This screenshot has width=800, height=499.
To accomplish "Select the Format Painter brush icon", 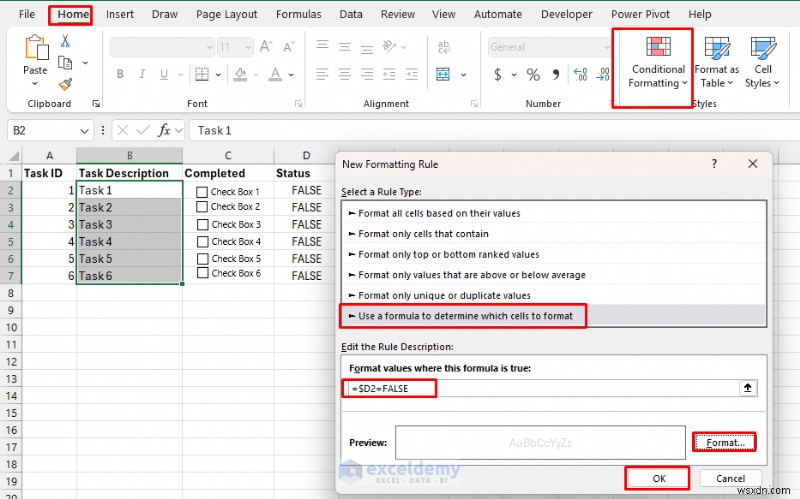I will click(x=65, y=84).
